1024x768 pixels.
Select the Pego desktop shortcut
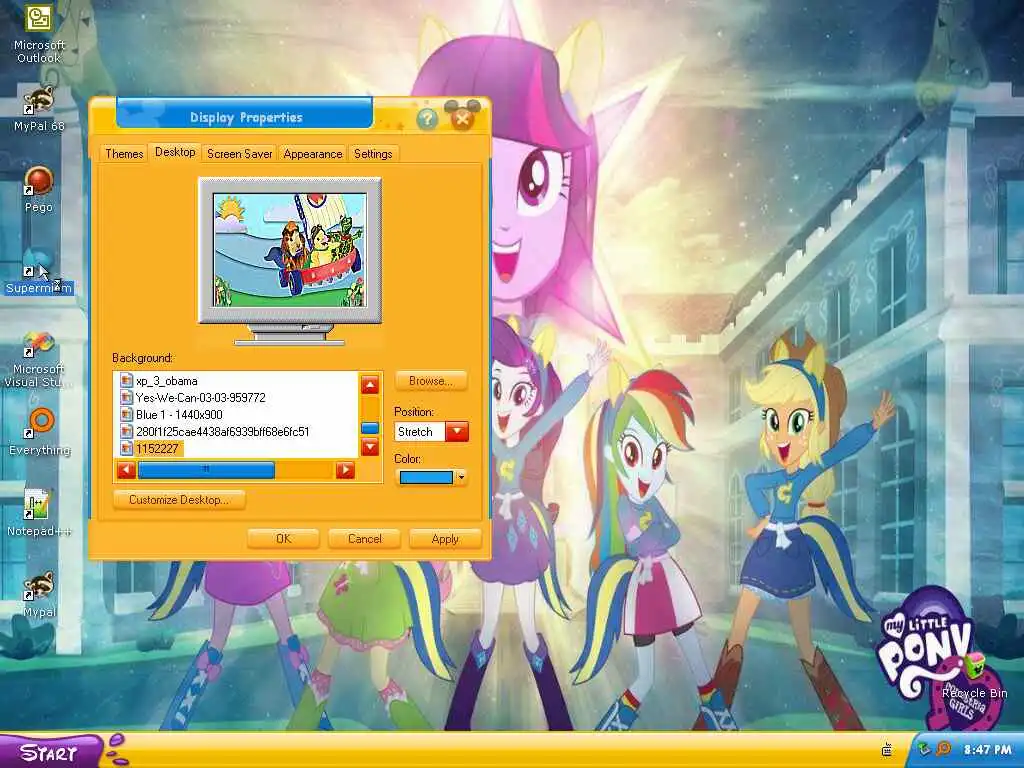(x=39, y=190)
